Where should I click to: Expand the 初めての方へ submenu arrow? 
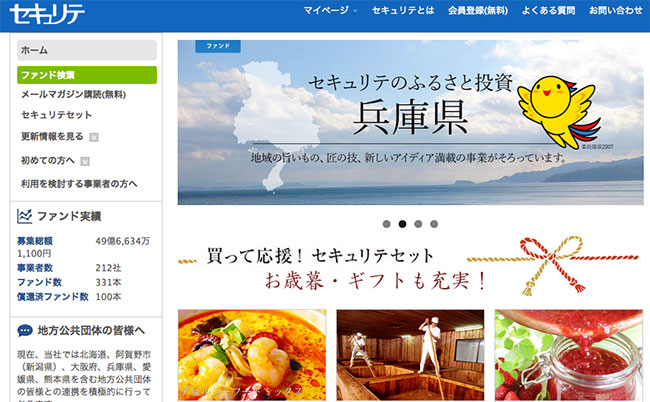(x=85, y=161)
